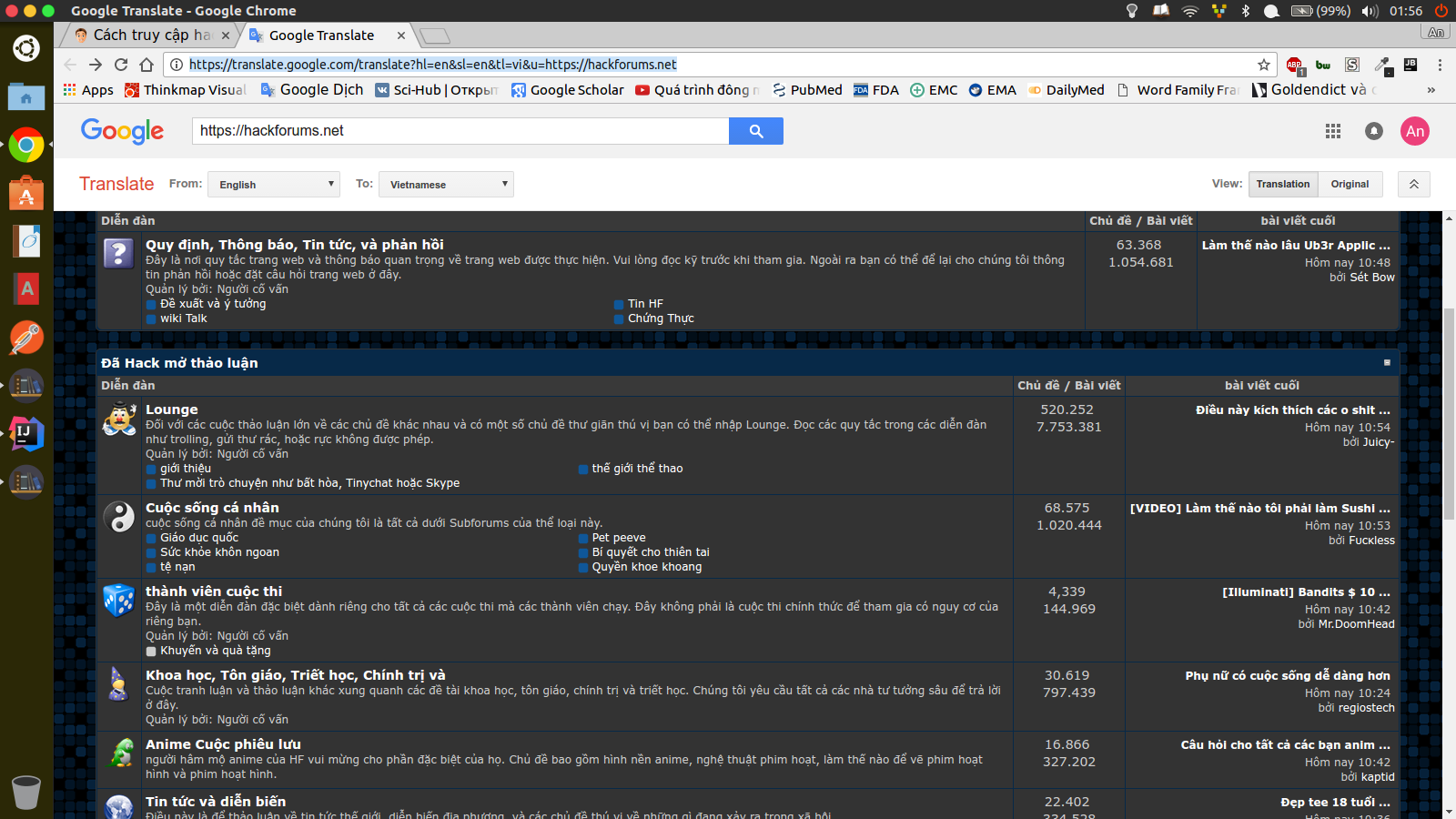The image size is (1456, 819).
Task: Bookmark this page with the star icon
Action: (x=1264, y=65)
